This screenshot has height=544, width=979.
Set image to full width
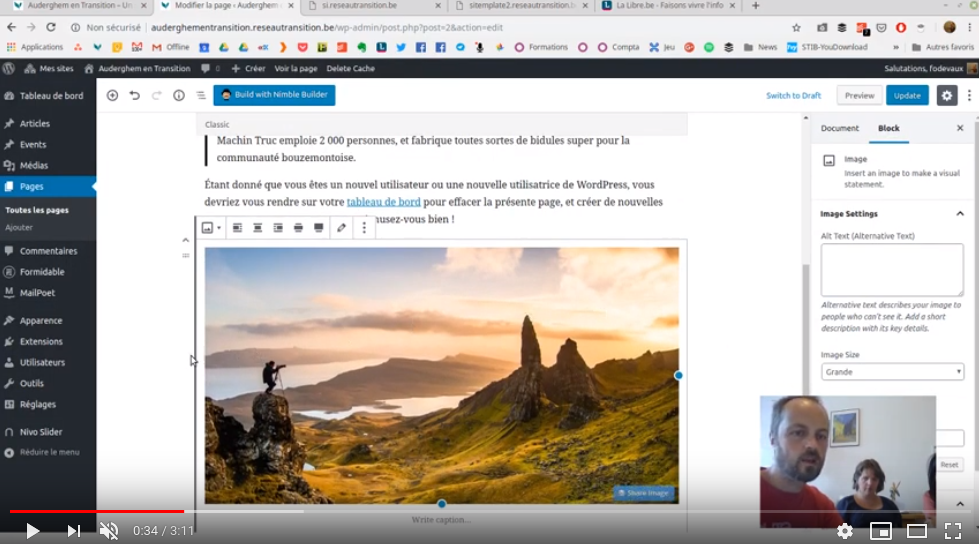(318, 228)
